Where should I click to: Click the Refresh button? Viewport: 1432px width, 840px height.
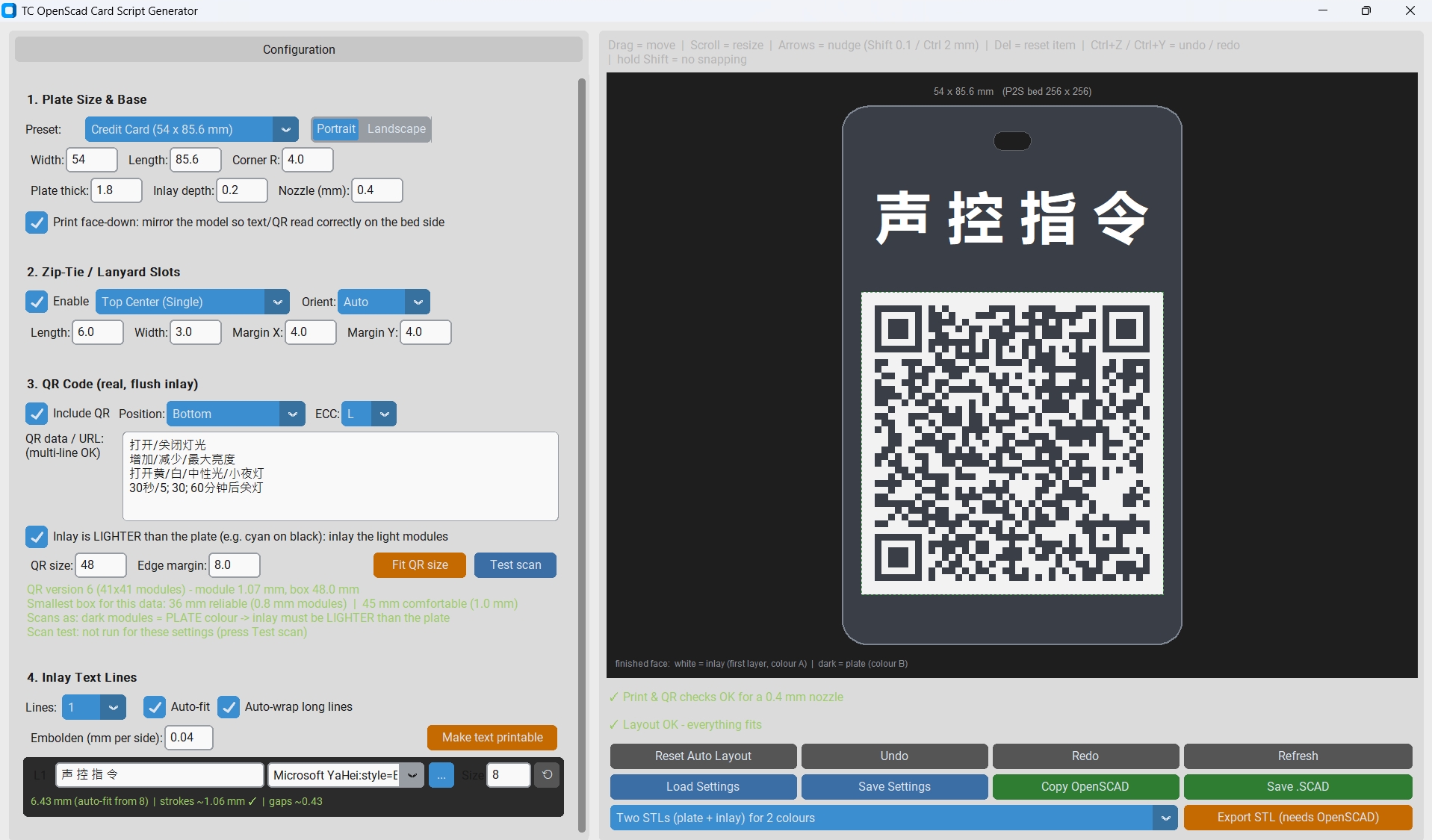point(1298,756)
